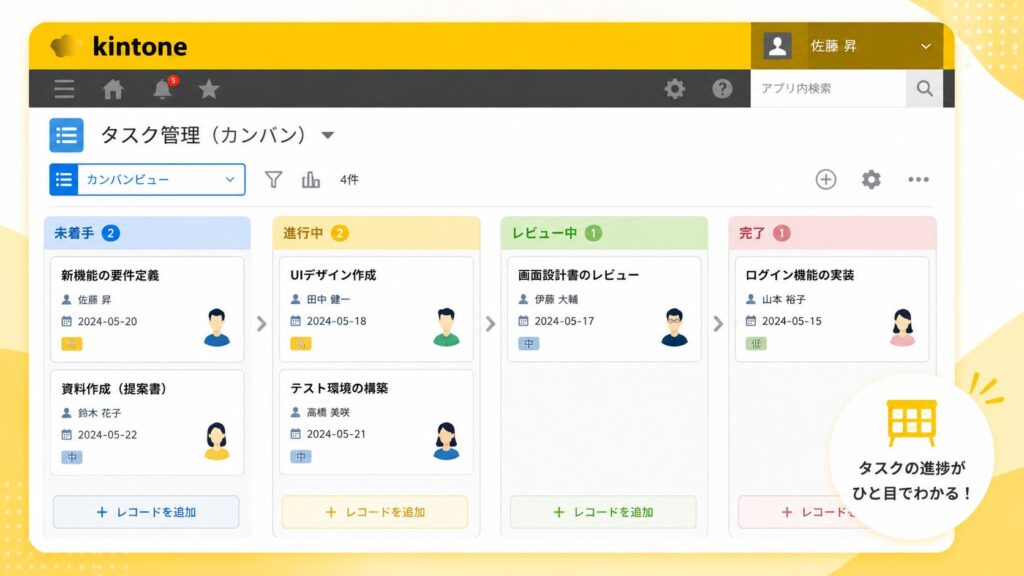Click avatar on 新機能の要件定義 card
This screenshot has height=576, width=1024.
[217, 327]
